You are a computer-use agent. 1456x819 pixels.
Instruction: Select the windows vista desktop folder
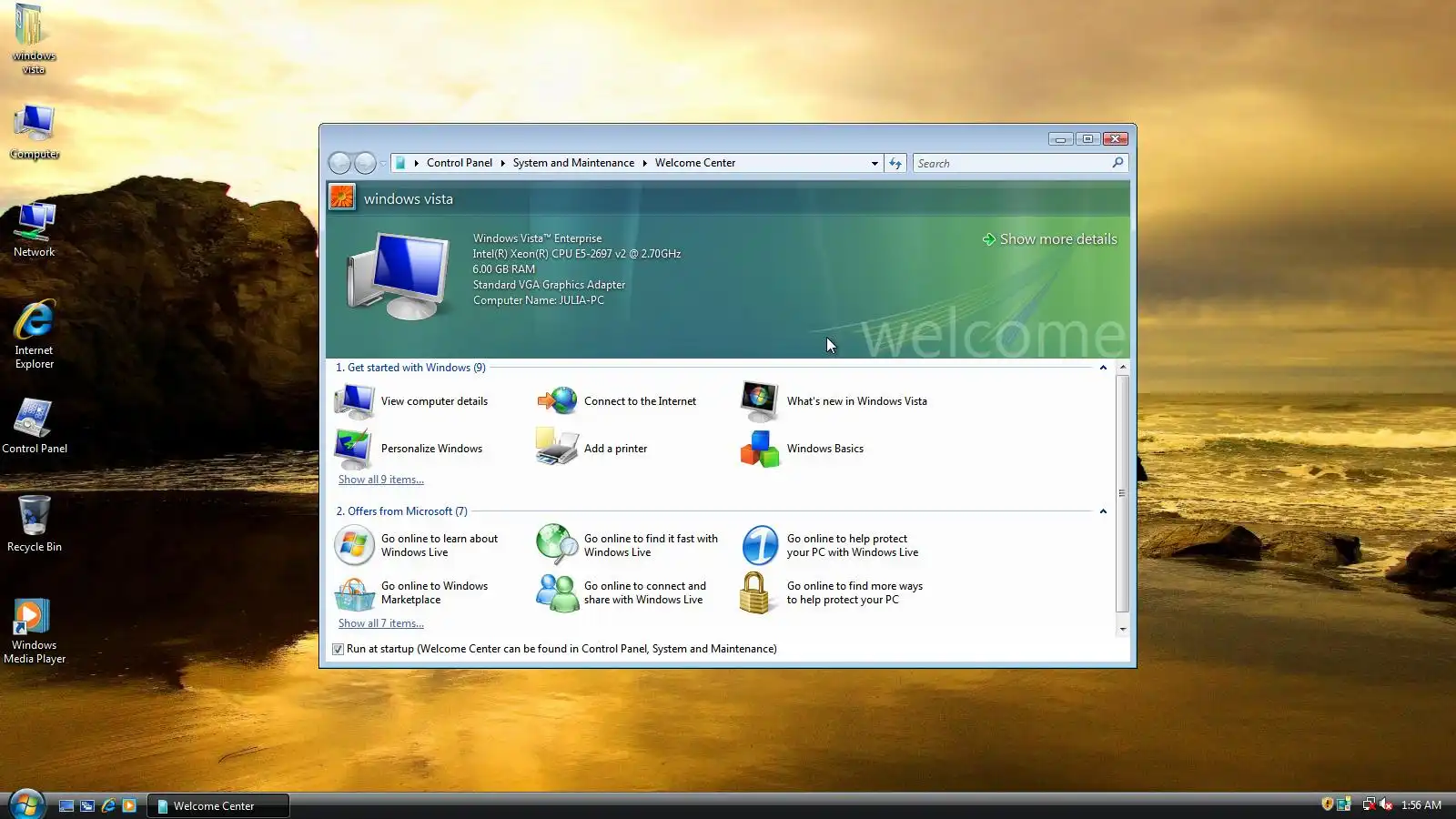pos(34,39)
